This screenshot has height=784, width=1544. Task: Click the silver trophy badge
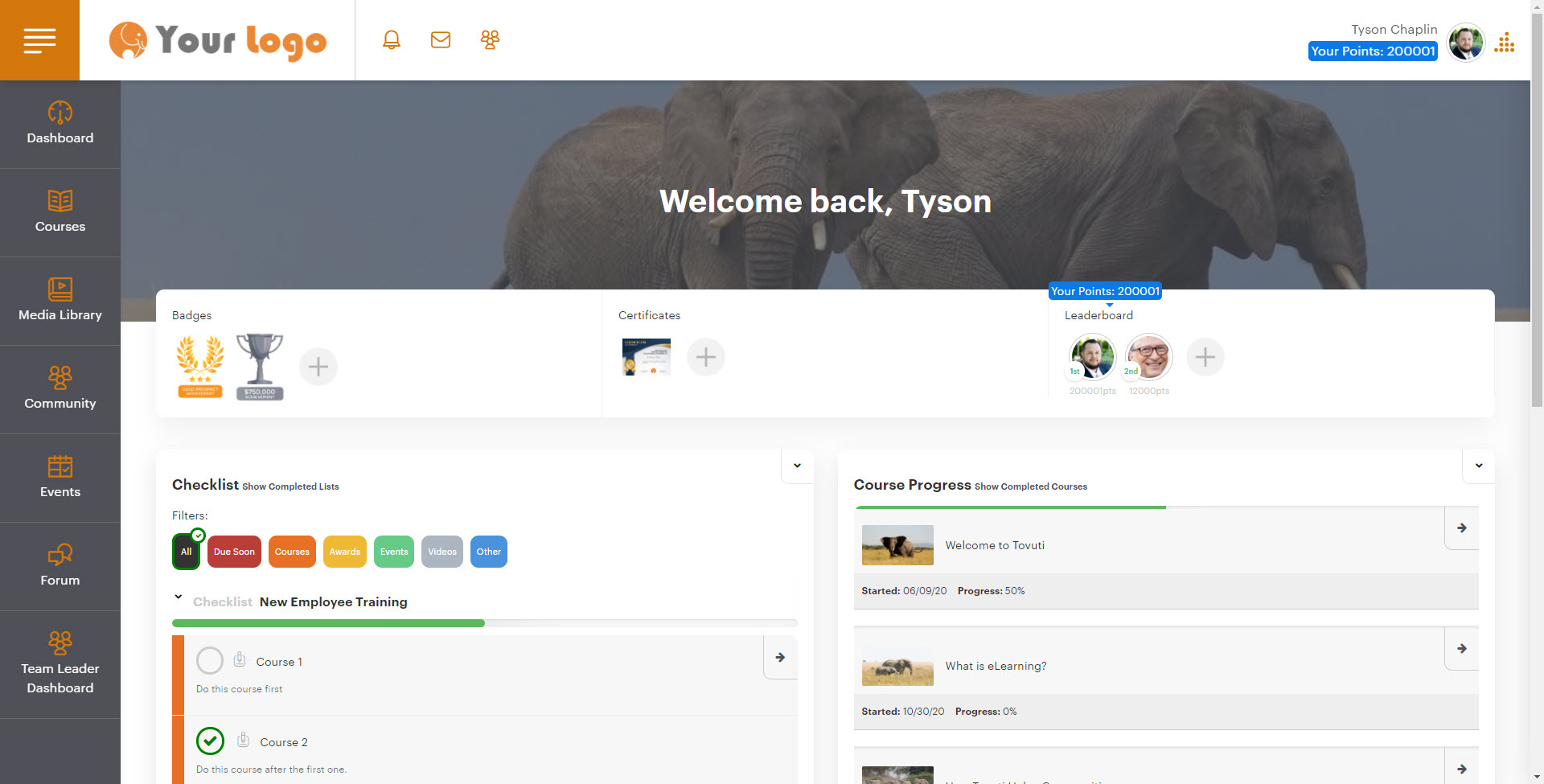[x=260, y=367]
